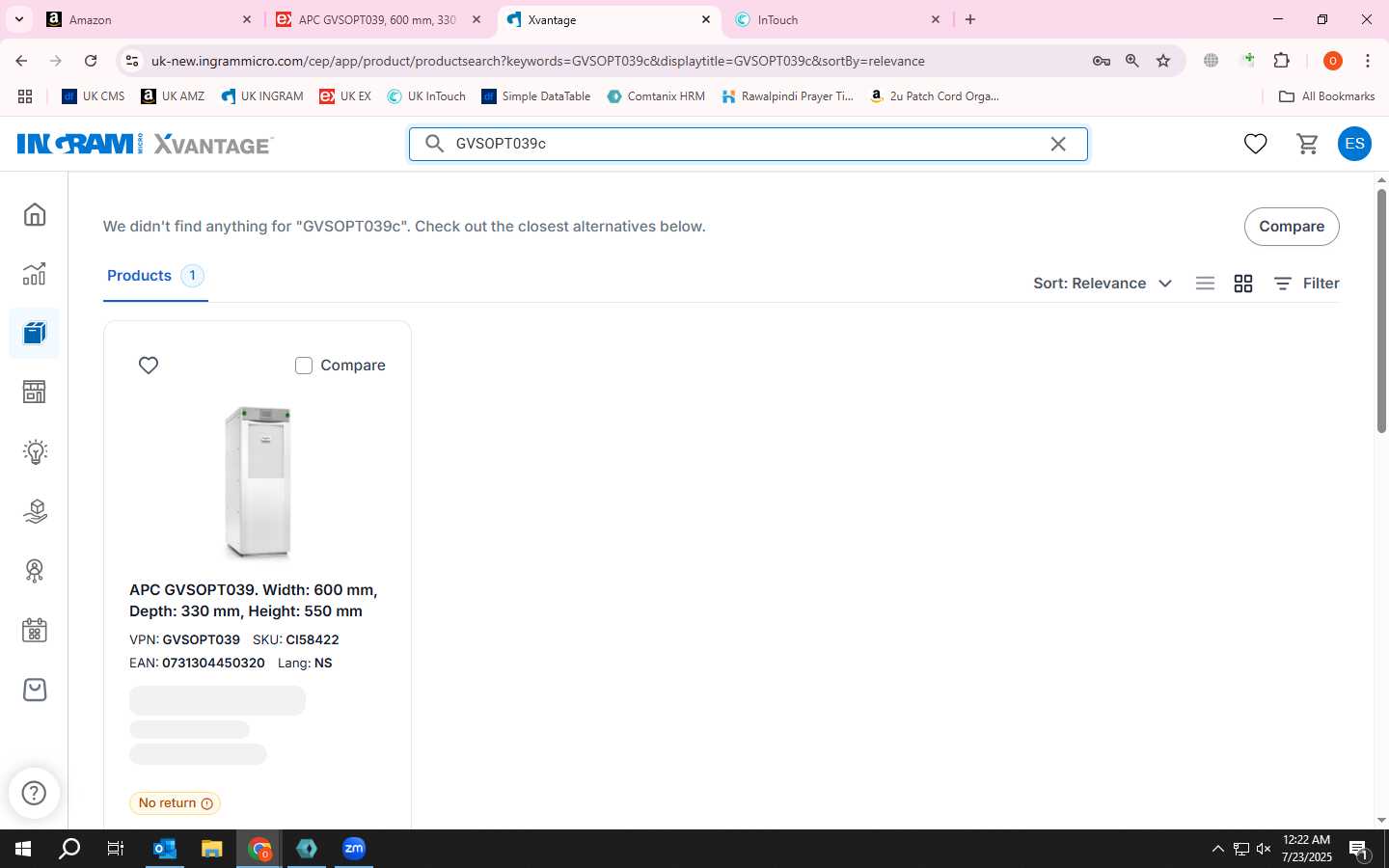Image resolution: width=1389 pixels, height=868 pixels.
Task: Open Chrome extensions puzzle icon
Action: click(1281, 61)
